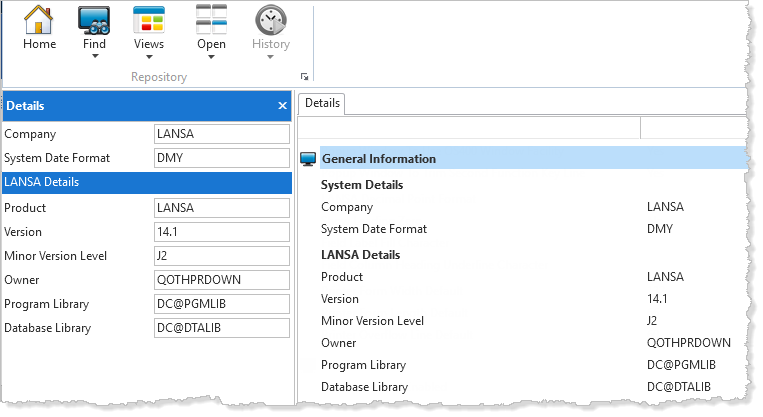Screen dimensions: 763x417
Task: Click the Details panel title
Action: pyautogui.click(x=25, y=106)
